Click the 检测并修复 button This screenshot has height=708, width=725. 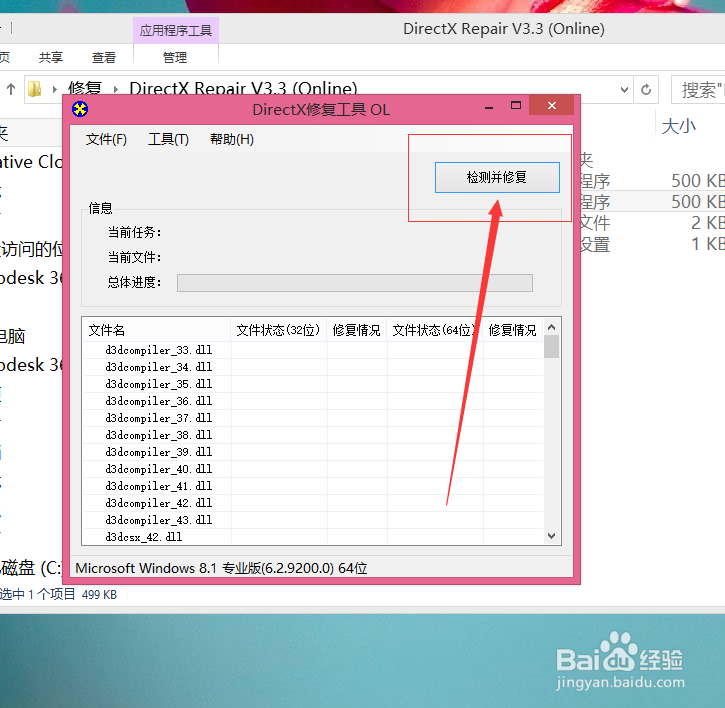tap(497, 177)
